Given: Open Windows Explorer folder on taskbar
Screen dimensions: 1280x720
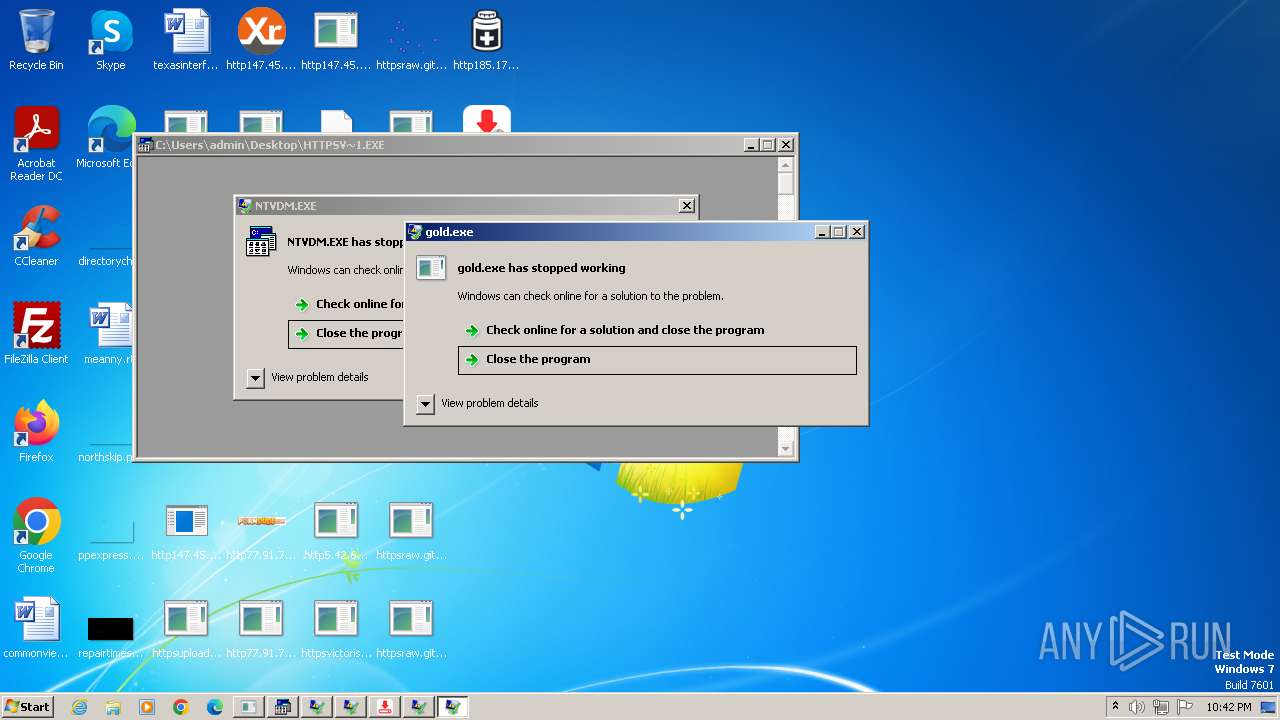Looking at the screenshot, I should coord(113,707).
